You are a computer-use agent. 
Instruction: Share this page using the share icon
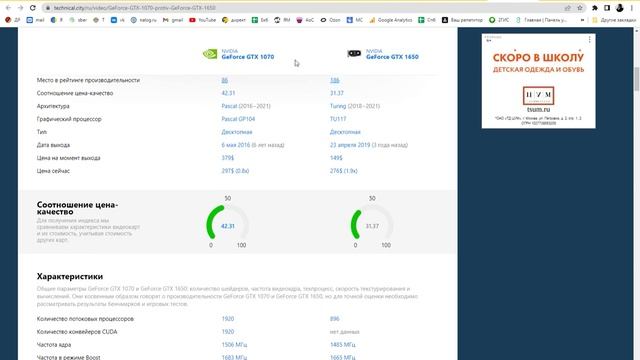coord(568,8)
